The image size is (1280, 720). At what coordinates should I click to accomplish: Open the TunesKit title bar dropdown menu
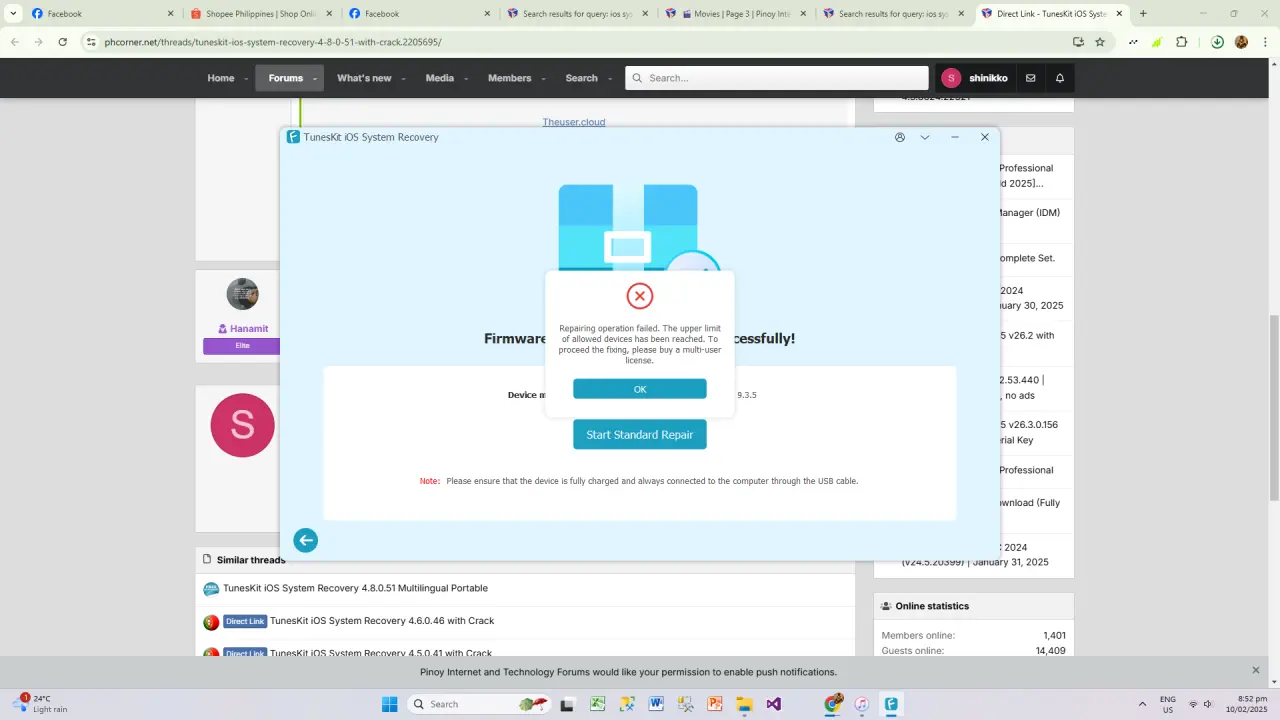pos(925,137)
